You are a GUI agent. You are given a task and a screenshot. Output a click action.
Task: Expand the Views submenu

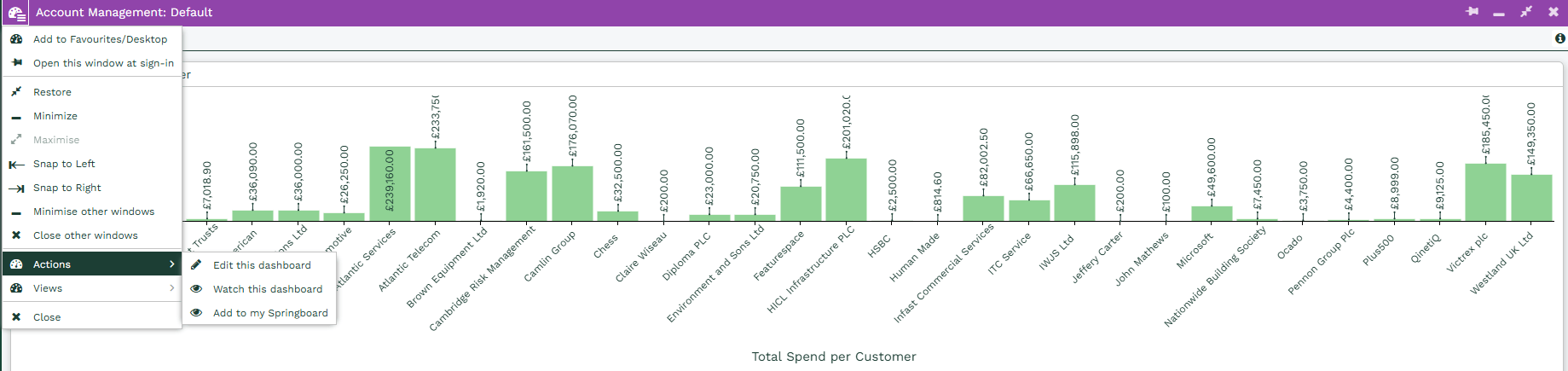[x=92, y=288]
